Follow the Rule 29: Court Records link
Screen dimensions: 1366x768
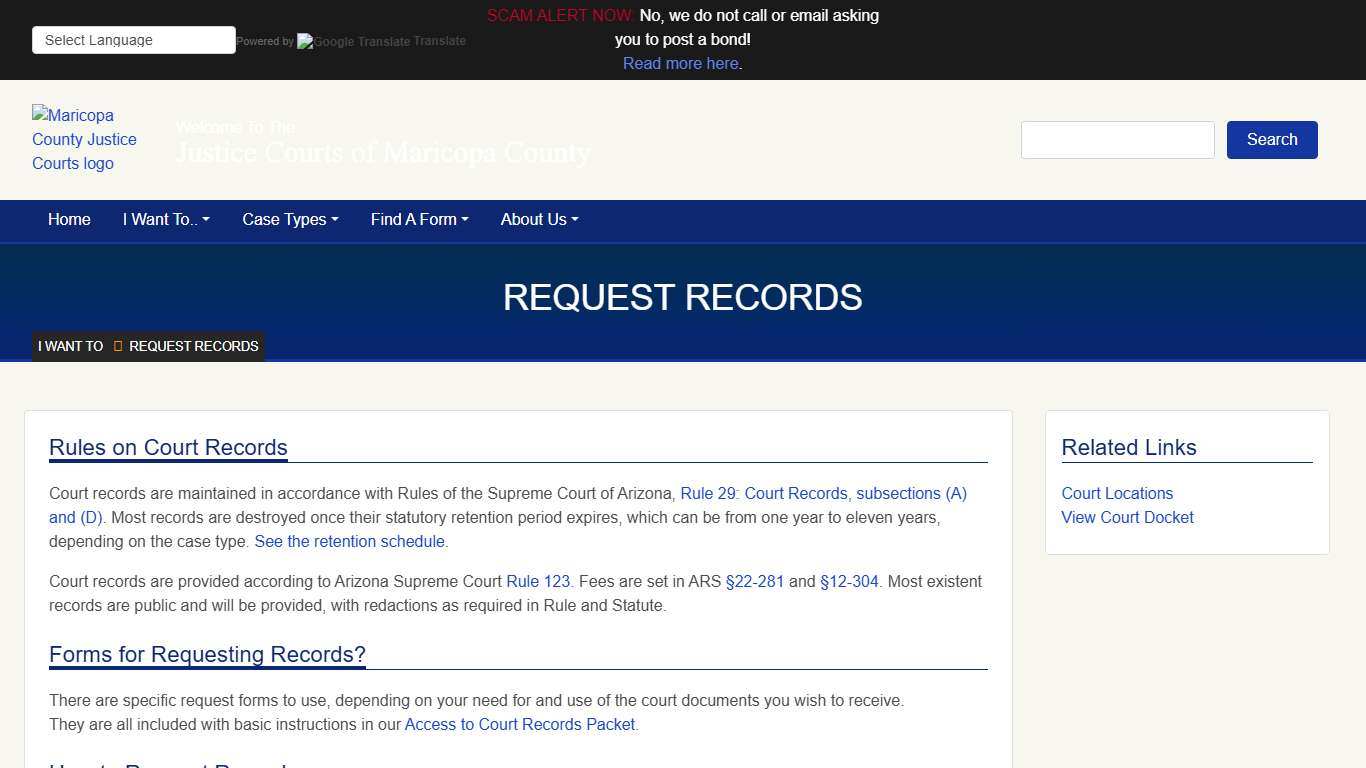tap(764, 493)
